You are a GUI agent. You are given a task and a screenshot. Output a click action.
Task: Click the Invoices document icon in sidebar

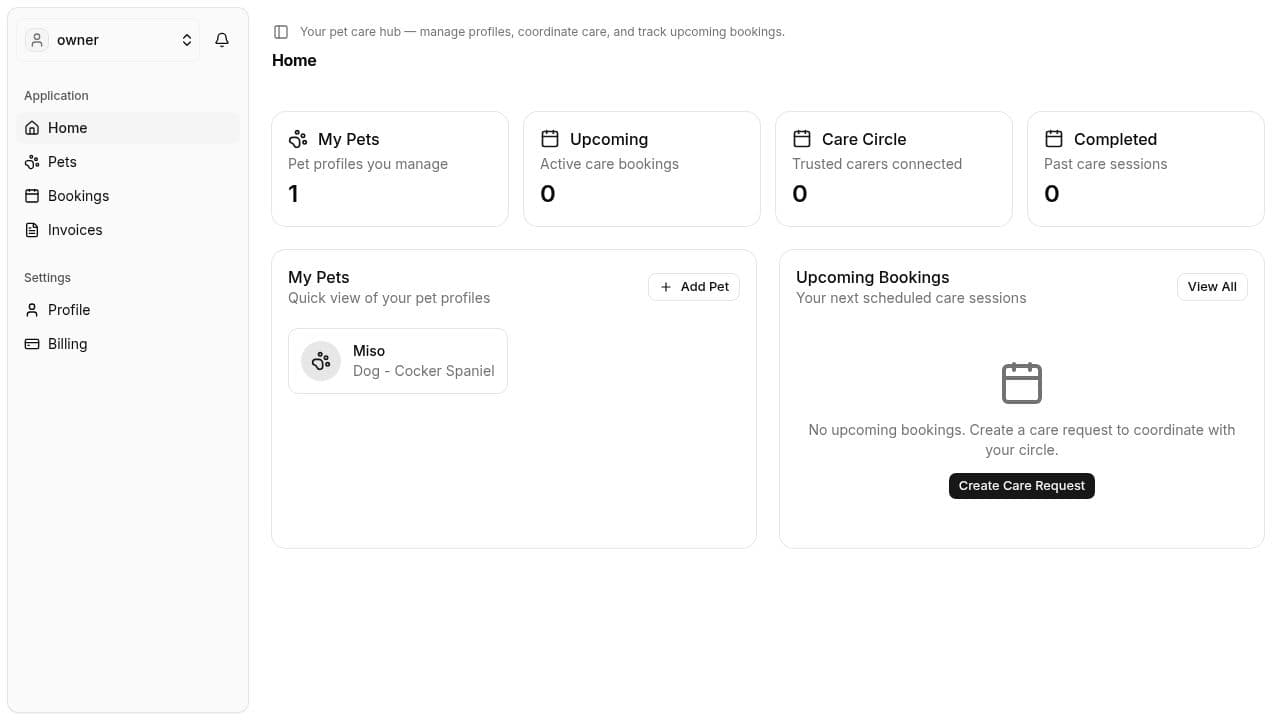pyautogui.click(x=32, y=230)
